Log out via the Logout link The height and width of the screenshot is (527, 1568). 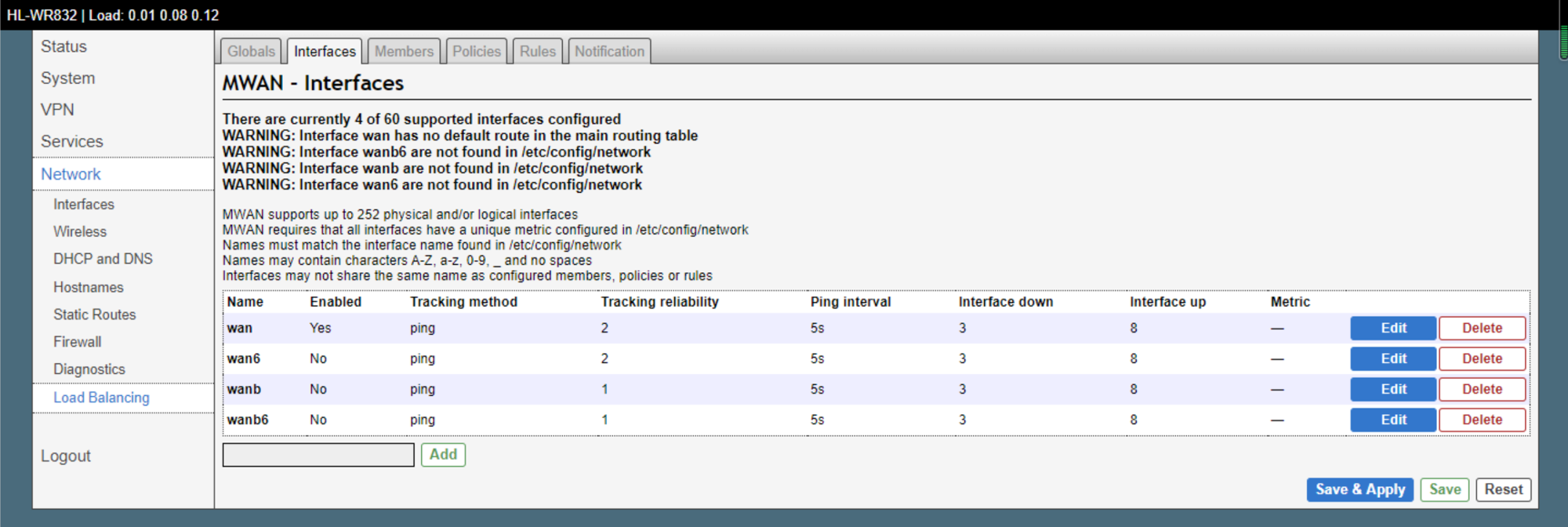66,456
